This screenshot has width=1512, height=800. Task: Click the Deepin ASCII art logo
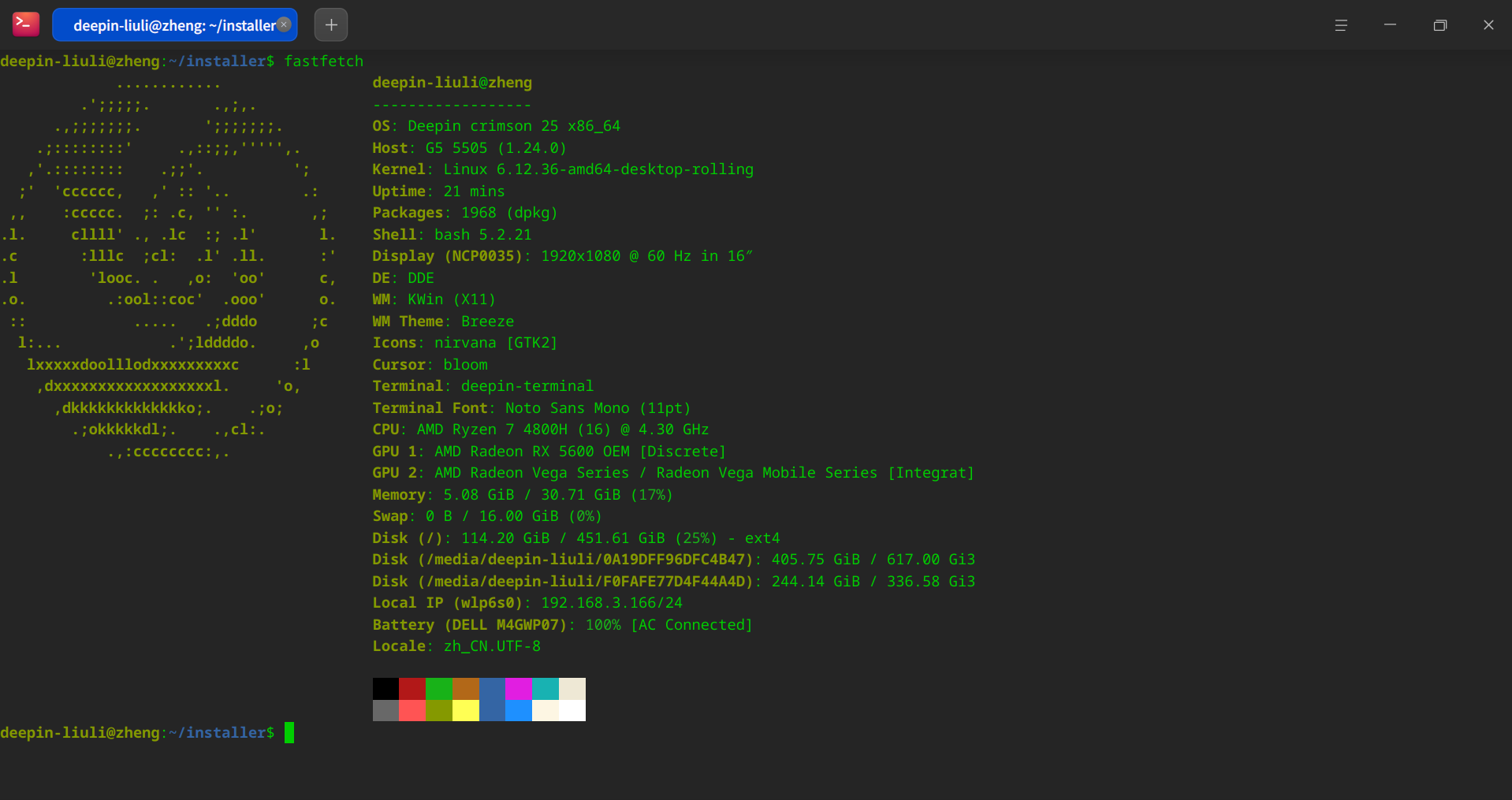[x=169, y=268]
